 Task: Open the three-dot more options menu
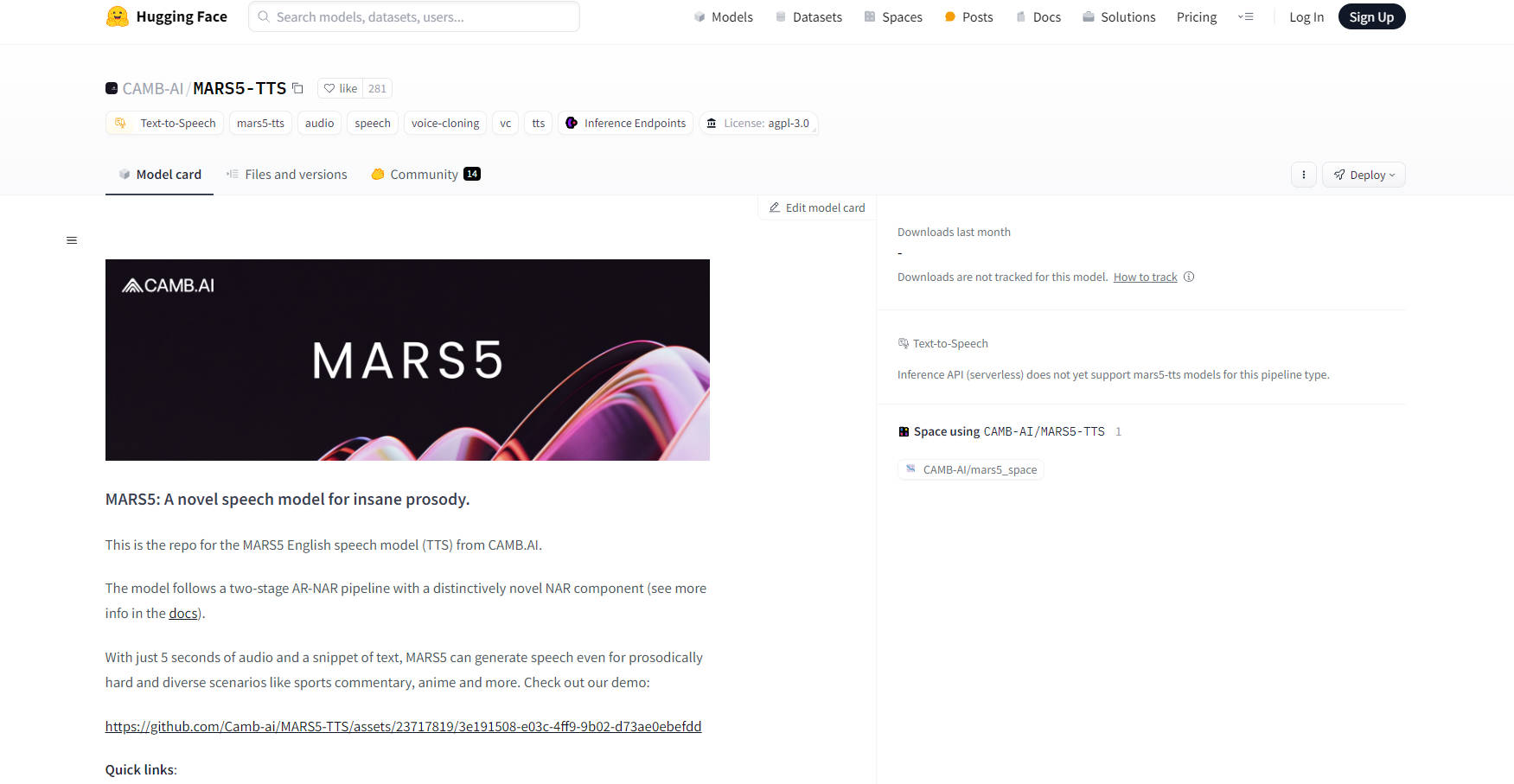1303,175
